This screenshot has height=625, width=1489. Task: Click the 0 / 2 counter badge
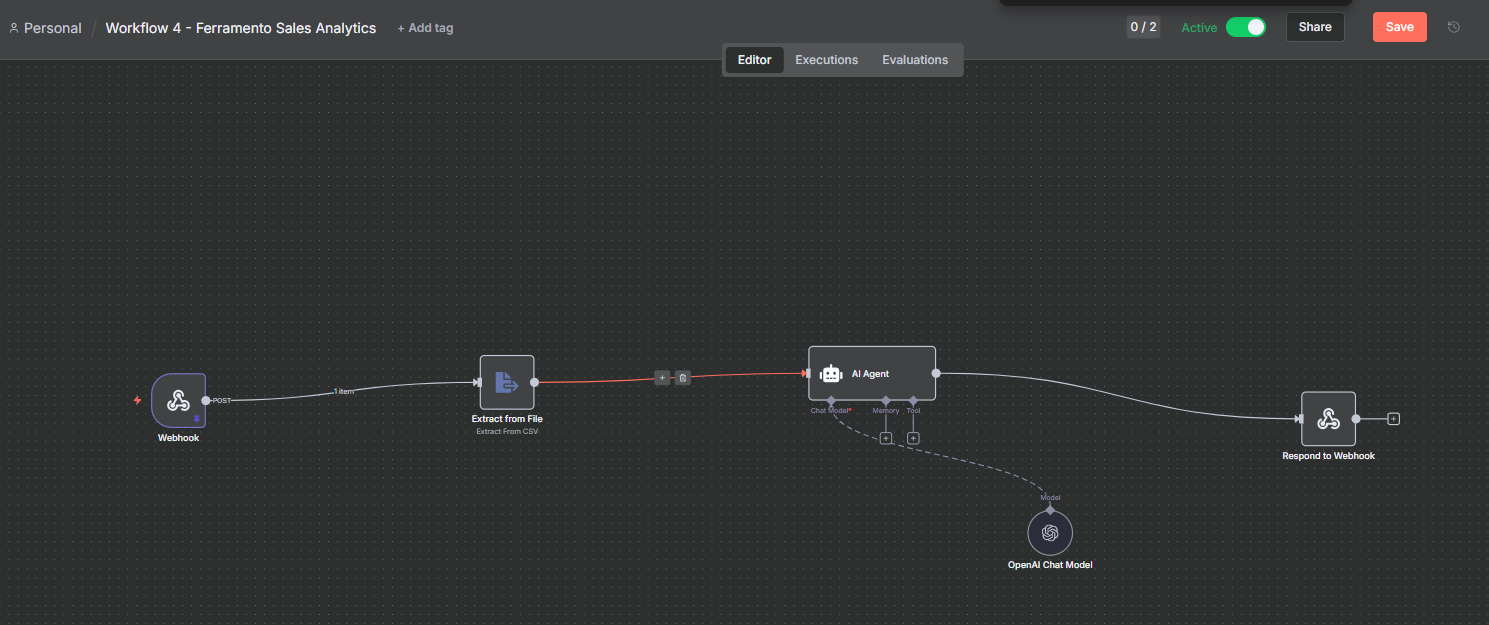pyautogui.click(x=1143, y=27)
